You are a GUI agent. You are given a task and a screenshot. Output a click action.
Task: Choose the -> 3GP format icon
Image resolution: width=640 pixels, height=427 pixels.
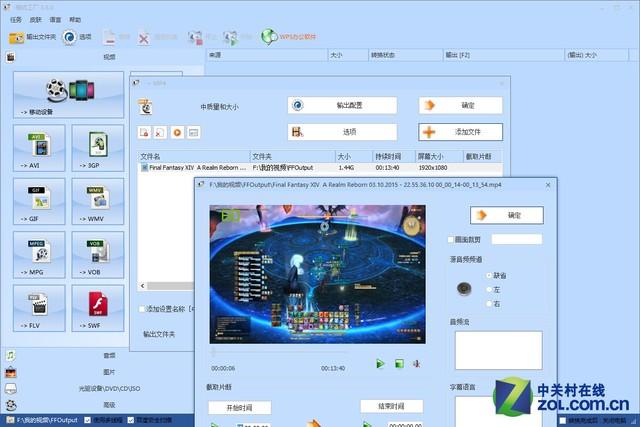coord(98,148)
